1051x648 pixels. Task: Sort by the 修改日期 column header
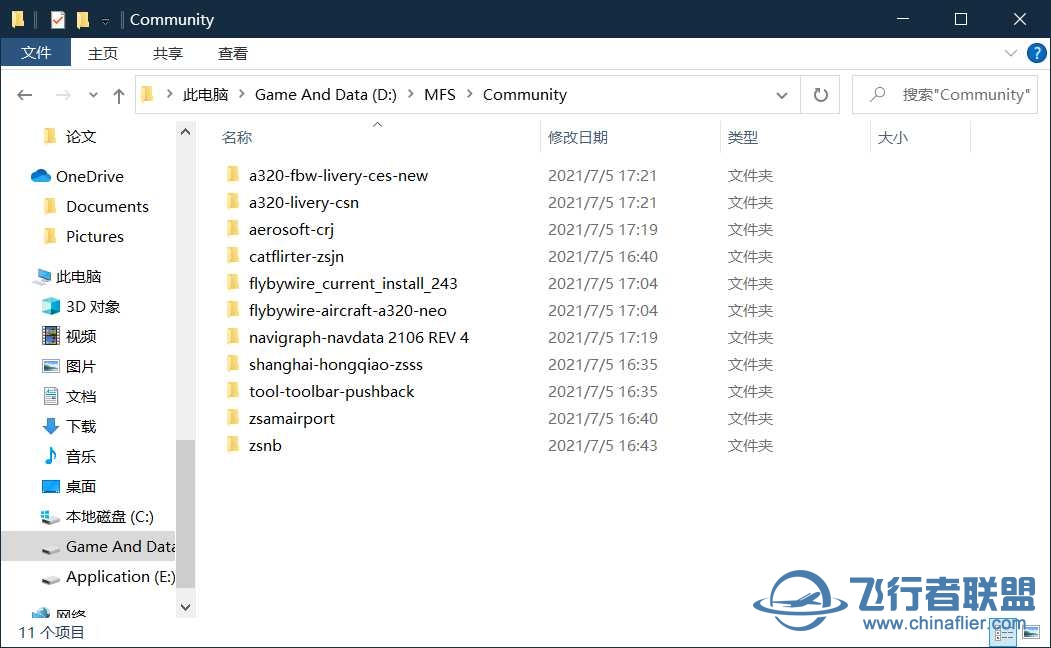pos(578,137)
